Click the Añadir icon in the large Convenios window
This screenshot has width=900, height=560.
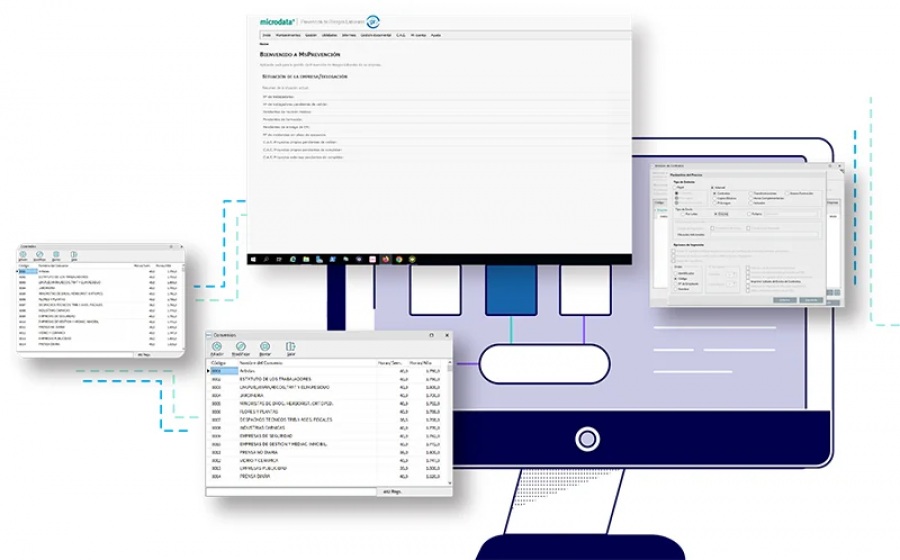click(x=217, y=347)
